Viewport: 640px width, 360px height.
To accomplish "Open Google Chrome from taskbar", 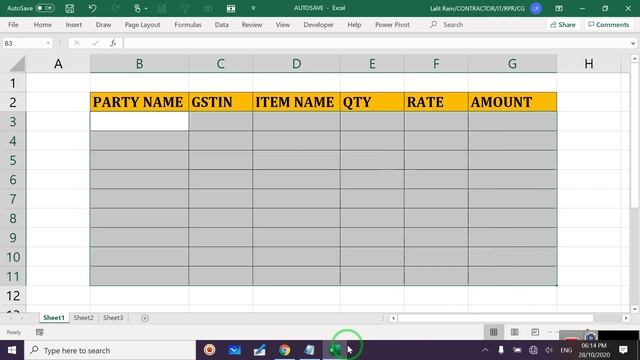I will [x=284, y=350].
